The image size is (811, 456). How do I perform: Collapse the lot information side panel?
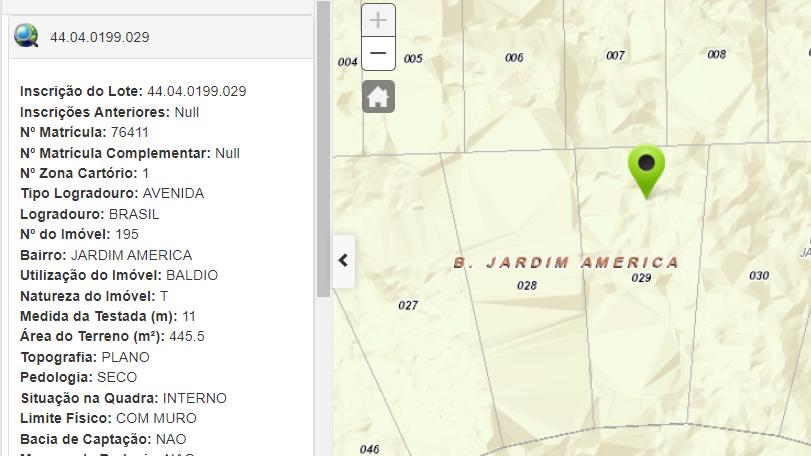click(x=343, y=260)
